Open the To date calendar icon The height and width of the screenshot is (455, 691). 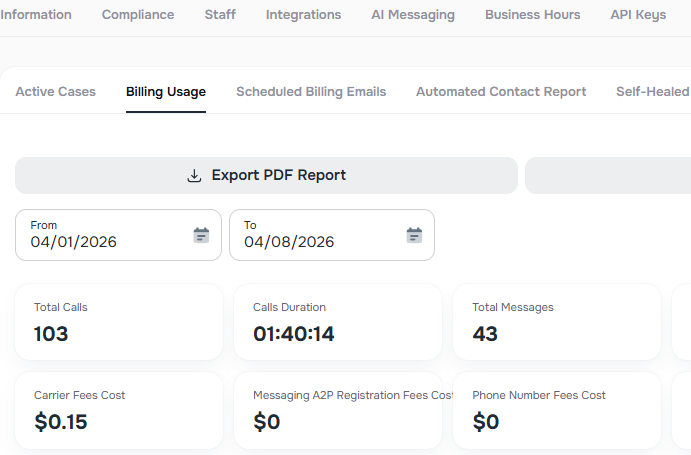coord(414,235)
